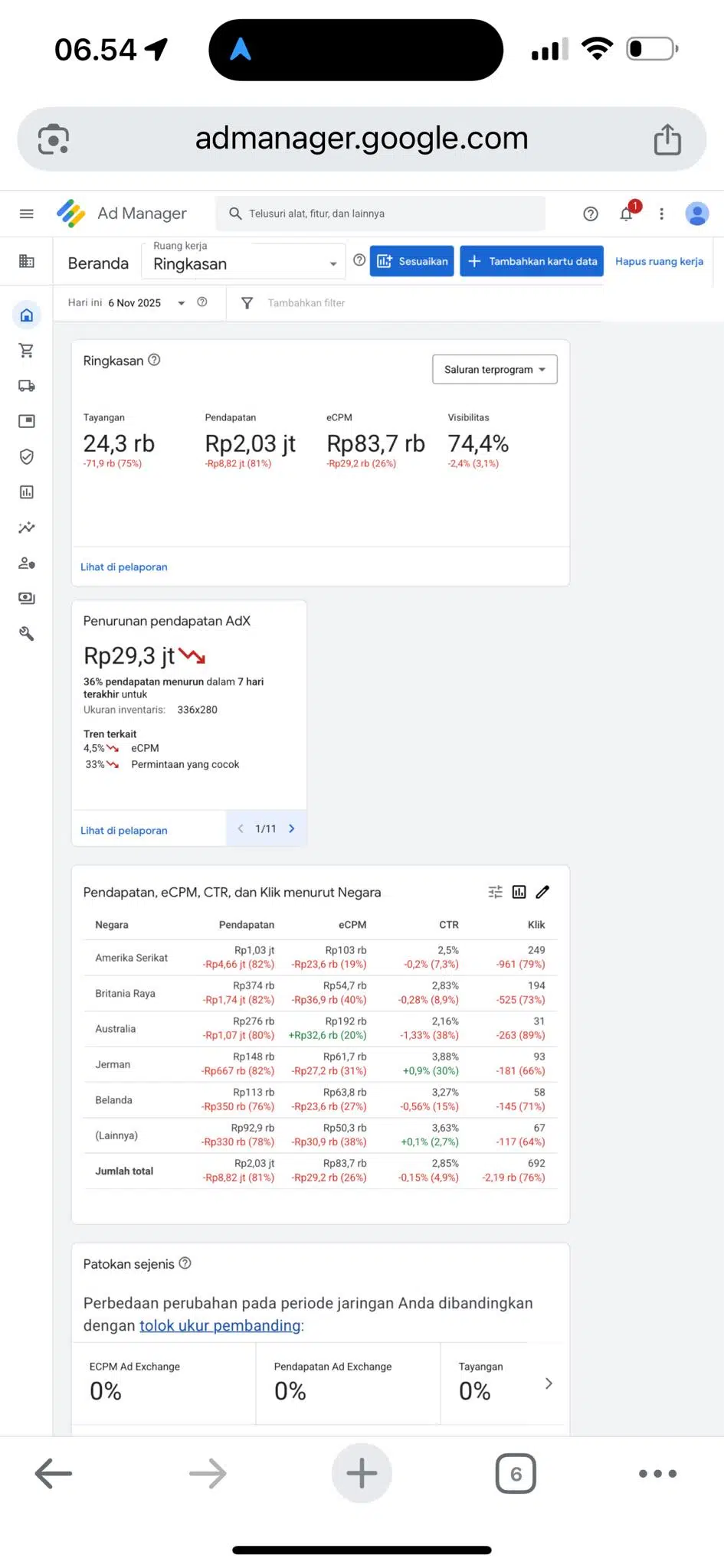724x1568 pixels.
Task: Click the Sesuaikan button
Action: 411,262
